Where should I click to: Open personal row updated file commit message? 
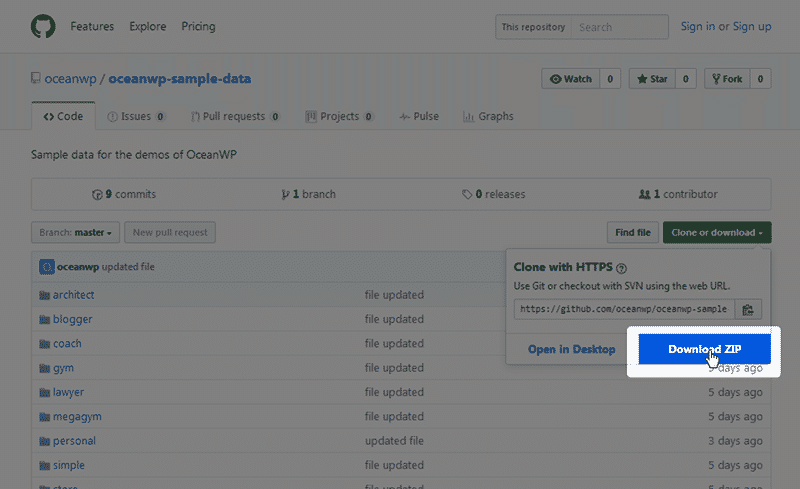(394, 441)
